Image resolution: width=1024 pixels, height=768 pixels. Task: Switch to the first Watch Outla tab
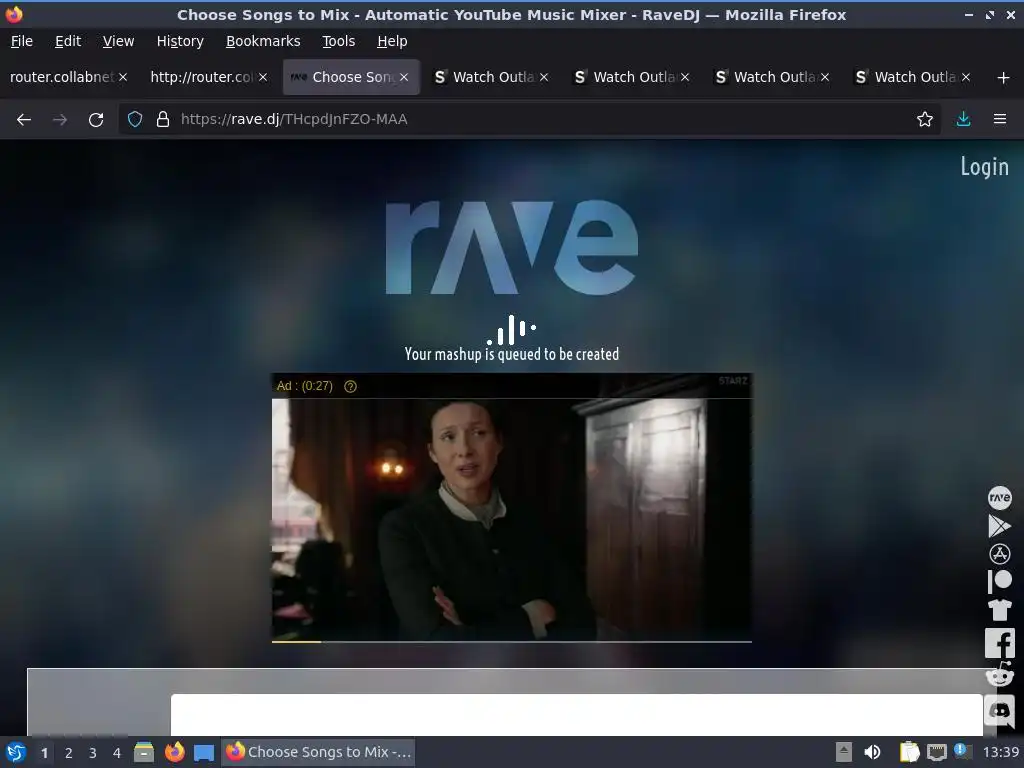(x=493, y=77)
